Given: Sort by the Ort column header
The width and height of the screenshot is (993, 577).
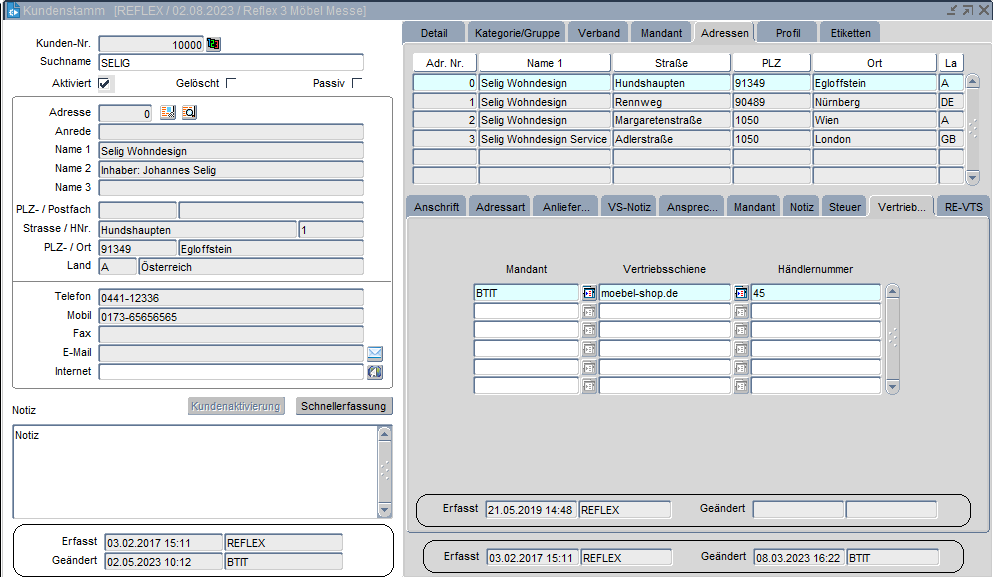Looking at the screenshot, I should click(x=873, y=63).
